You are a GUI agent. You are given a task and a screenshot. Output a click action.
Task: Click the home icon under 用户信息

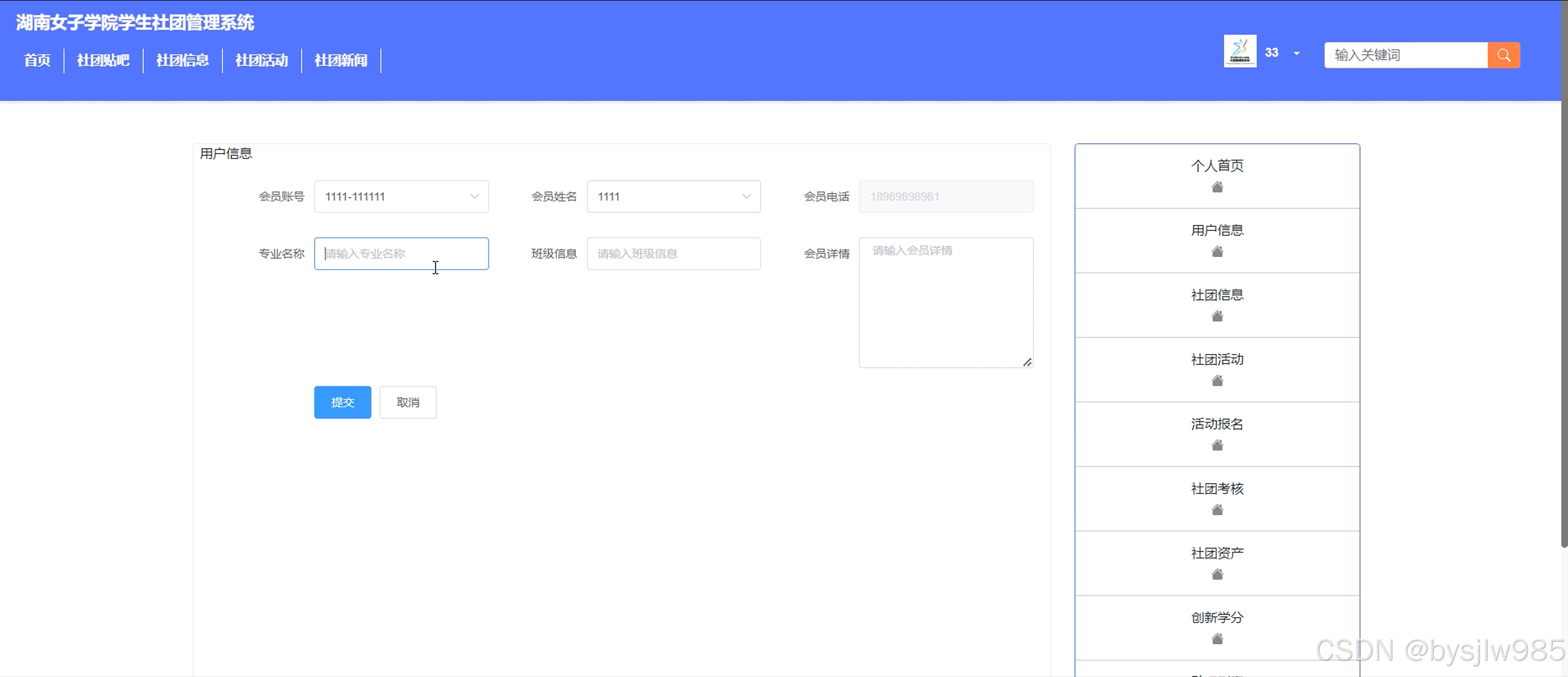(x=1217, y=252)
